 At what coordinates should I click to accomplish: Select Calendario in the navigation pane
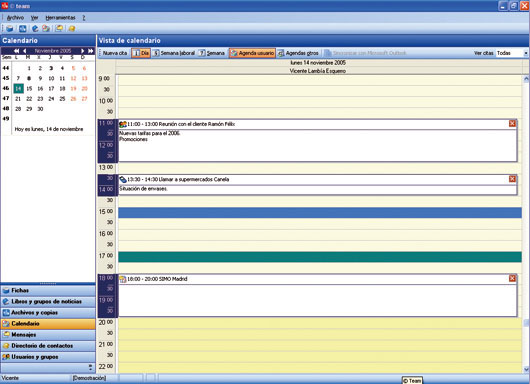48,323
